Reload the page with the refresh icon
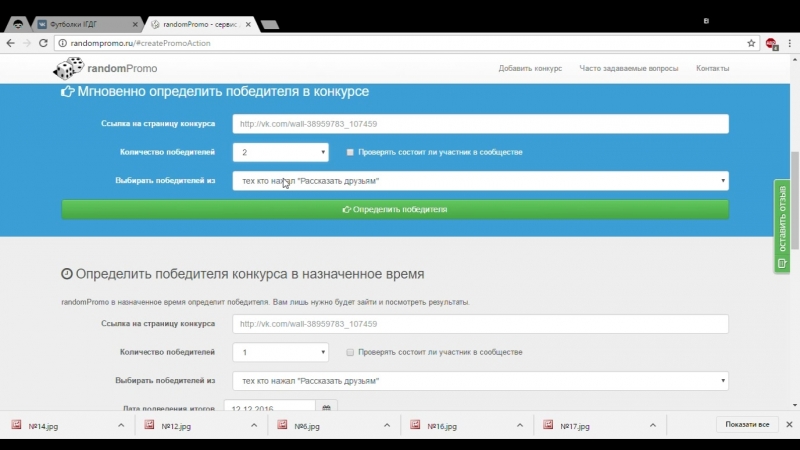 [43, 43]
